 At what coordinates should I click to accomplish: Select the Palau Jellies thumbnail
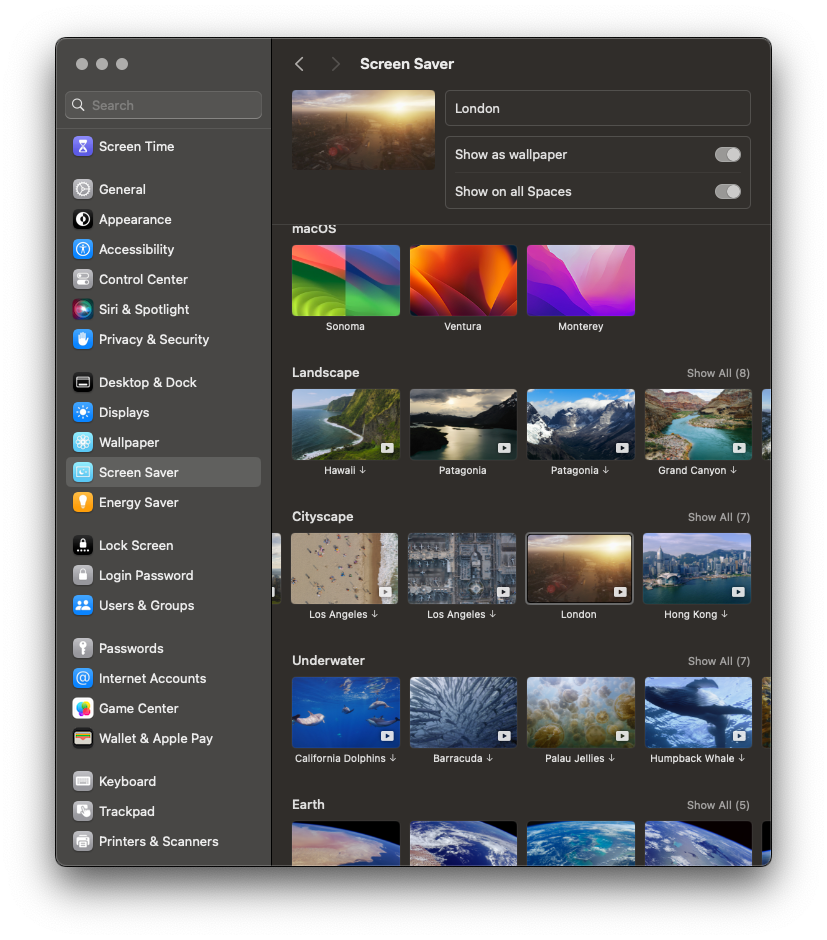pos(581,712)
